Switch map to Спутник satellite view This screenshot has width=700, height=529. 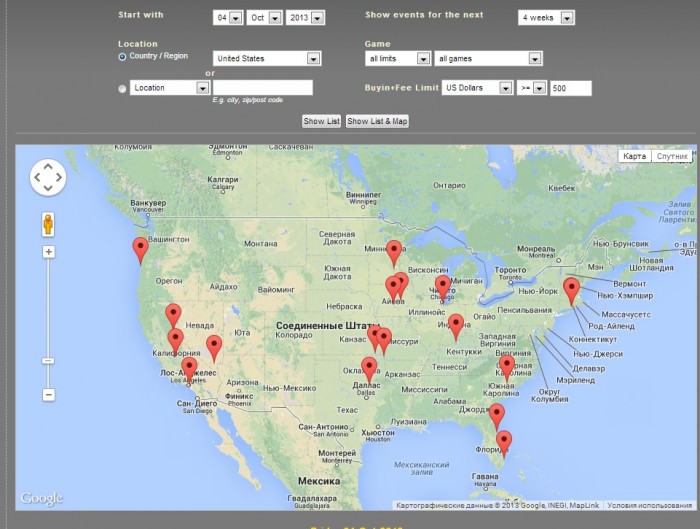pyautogui.click(x=672, y=156)
